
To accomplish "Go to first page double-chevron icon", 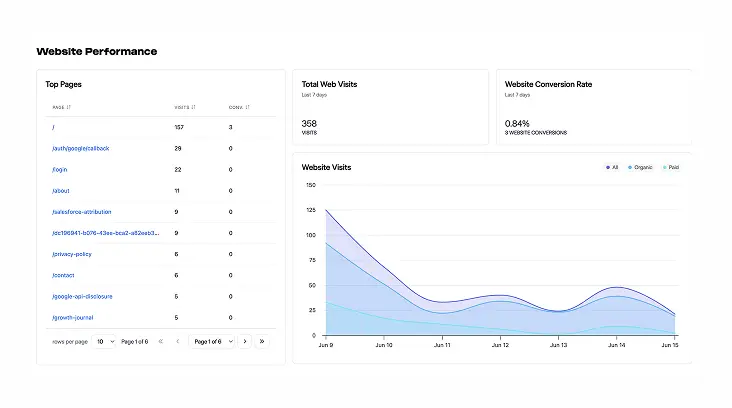I will click(x=161, y=342).
